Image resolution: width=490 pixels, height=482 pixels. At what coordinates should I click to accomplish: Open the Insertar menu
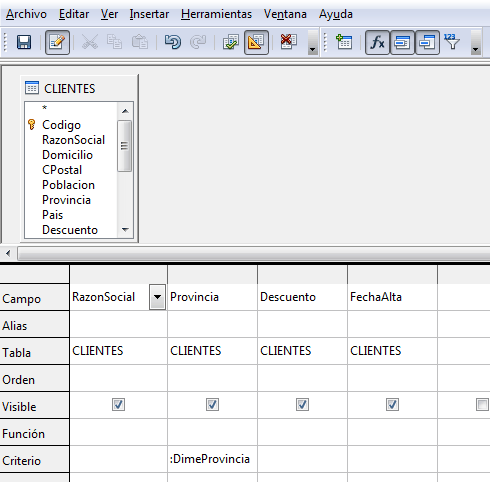tap(149, 14)
